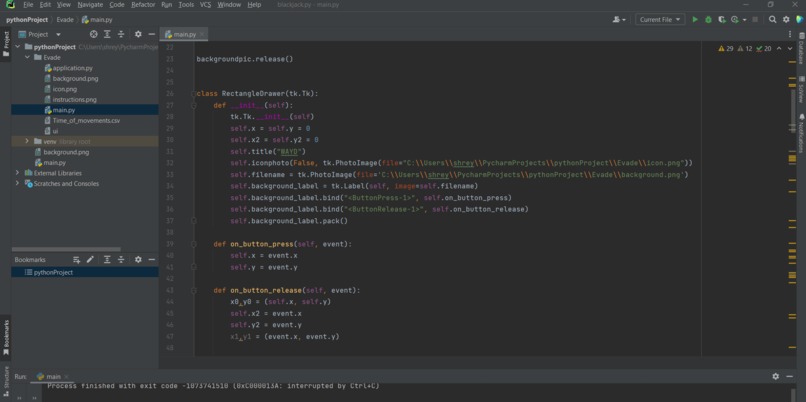The height and width of the screenshot is (402, 806).
Task: Run the current file with green play button
Action: (x=695, y=20)
